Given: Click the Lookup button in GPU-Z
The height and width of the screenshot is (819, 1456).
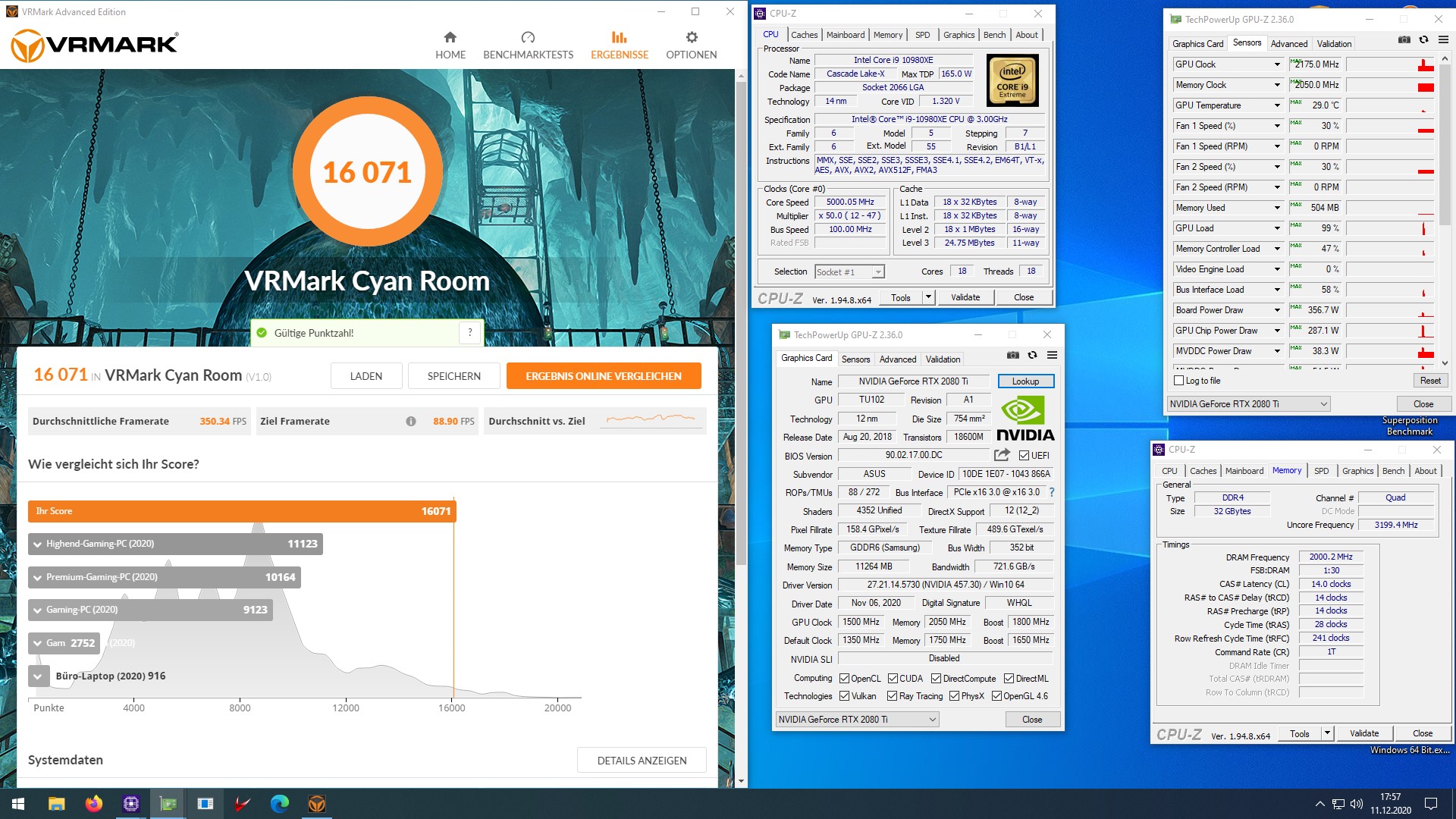Looking at the screenshot, I should (1026, 381).
